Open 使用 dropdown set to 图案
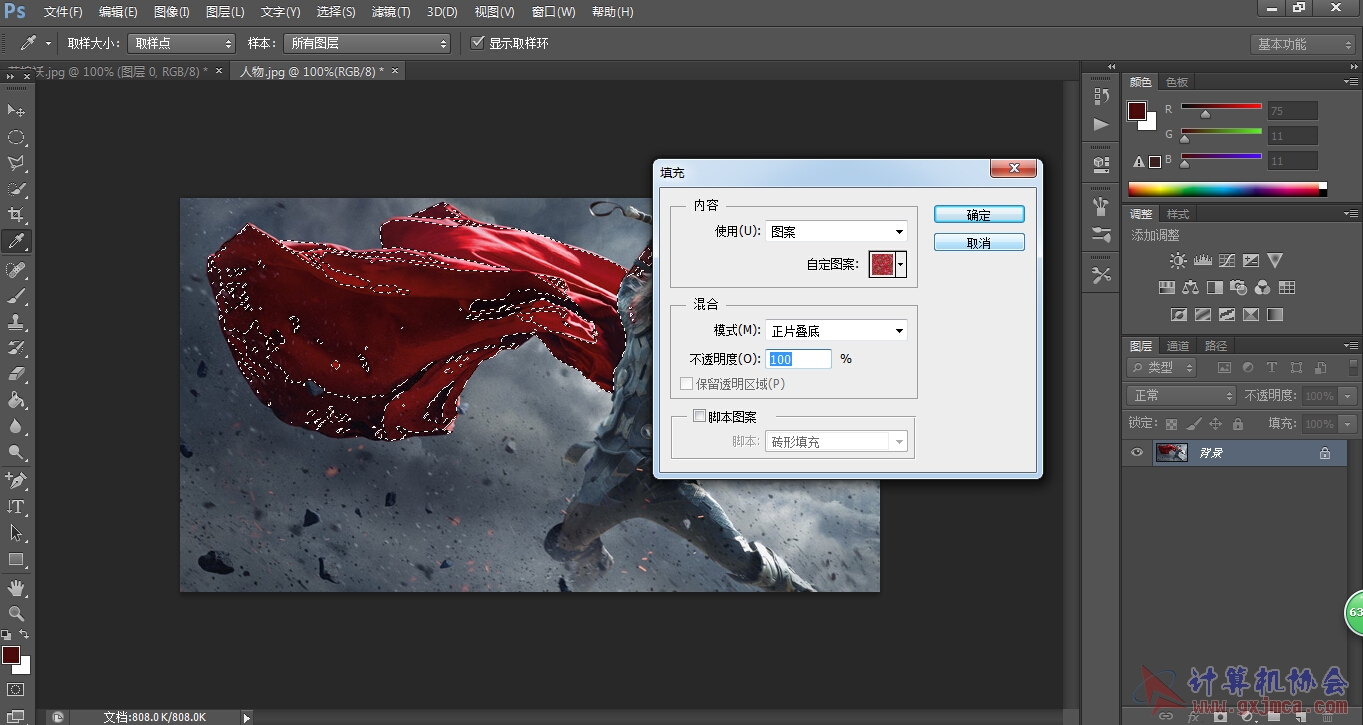Viewport: 1363px width, 725px height. coord(836,232)
